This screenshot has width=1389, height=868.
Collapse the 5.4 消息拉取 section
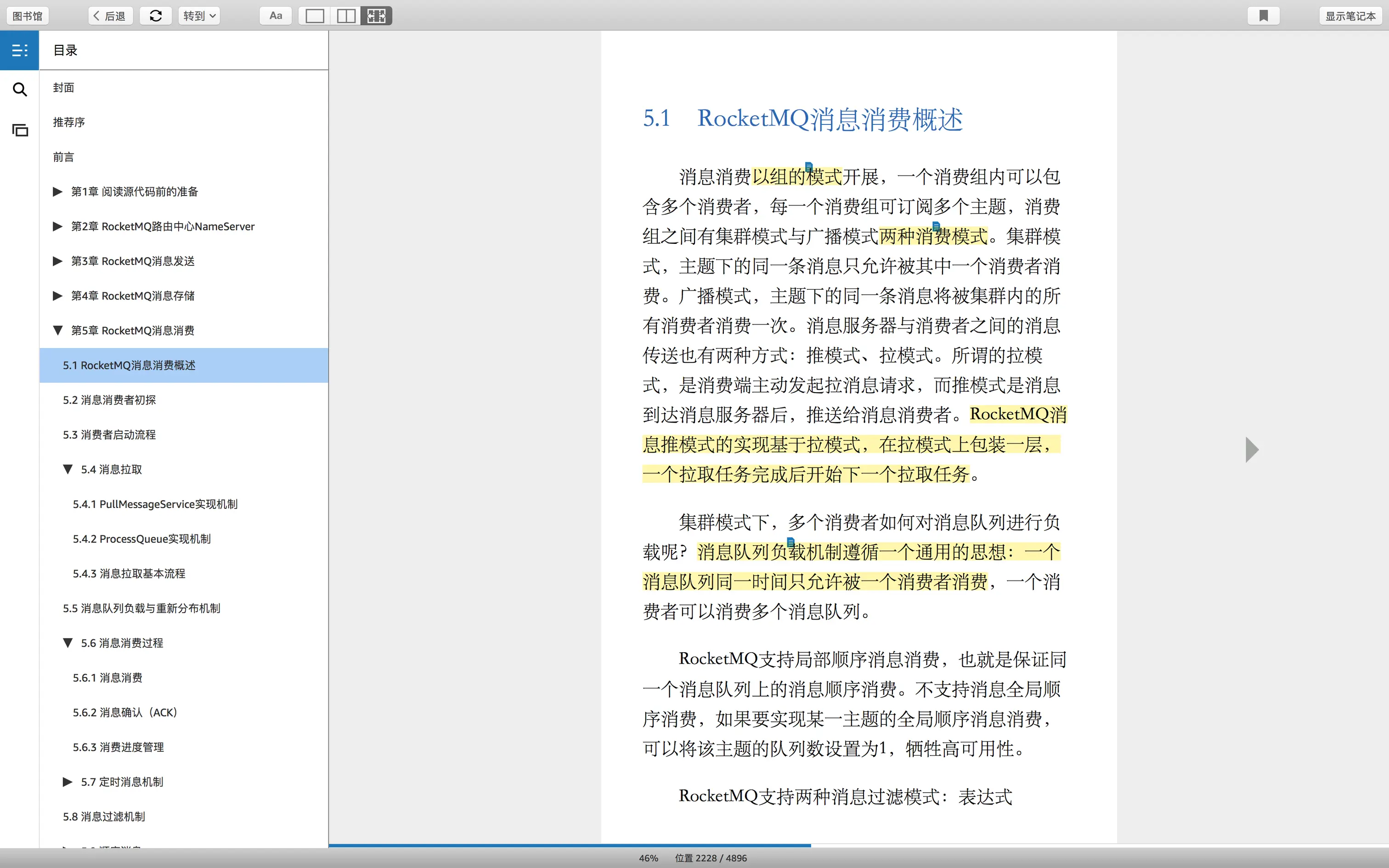click(68, 469)
